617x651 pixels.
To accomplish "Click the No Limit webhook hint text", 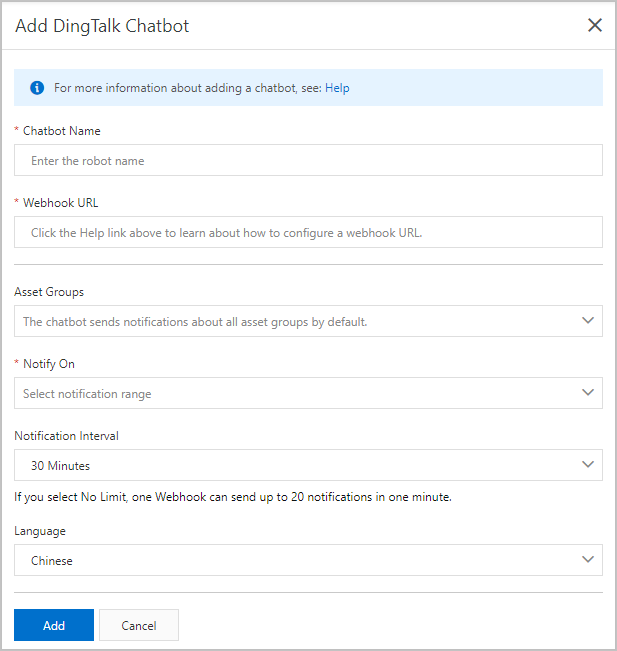I will tap(233, 496).
